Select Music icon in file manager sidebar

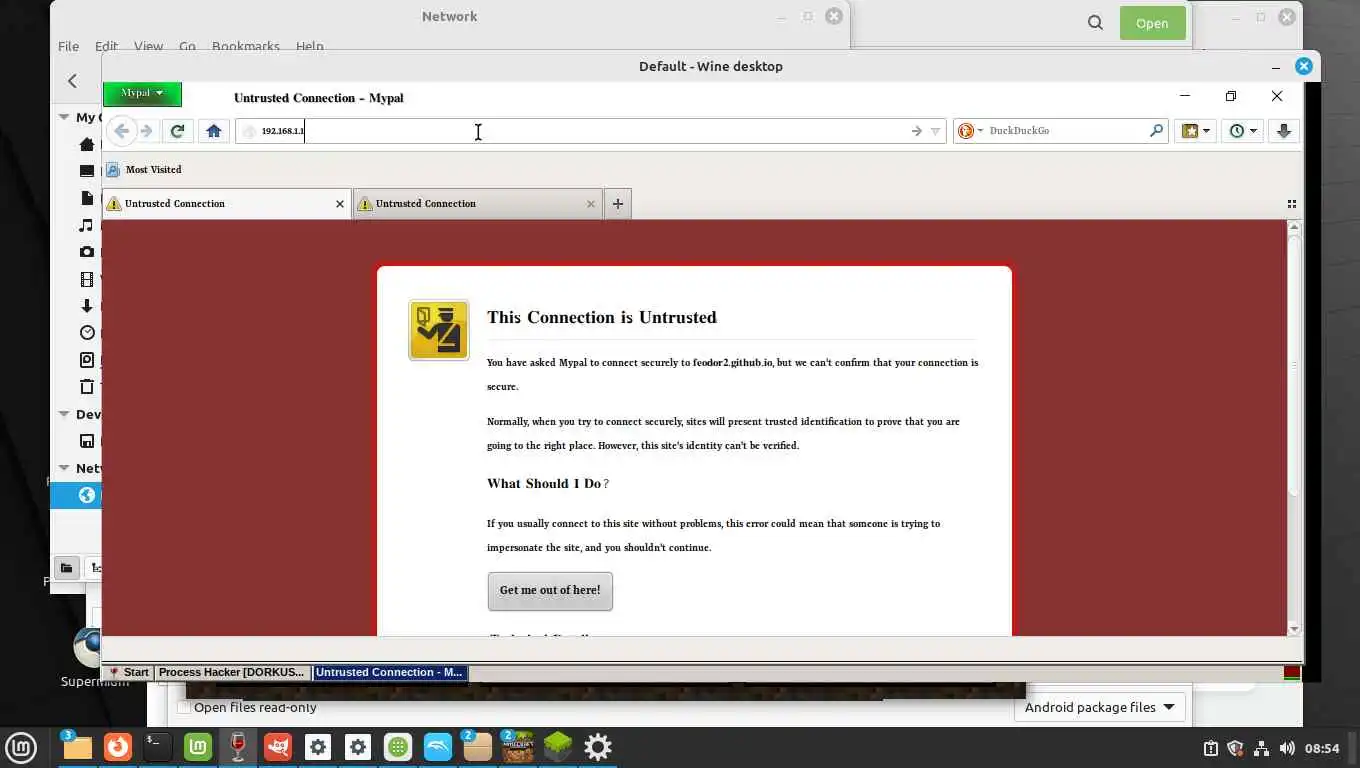tap(87, 225)
